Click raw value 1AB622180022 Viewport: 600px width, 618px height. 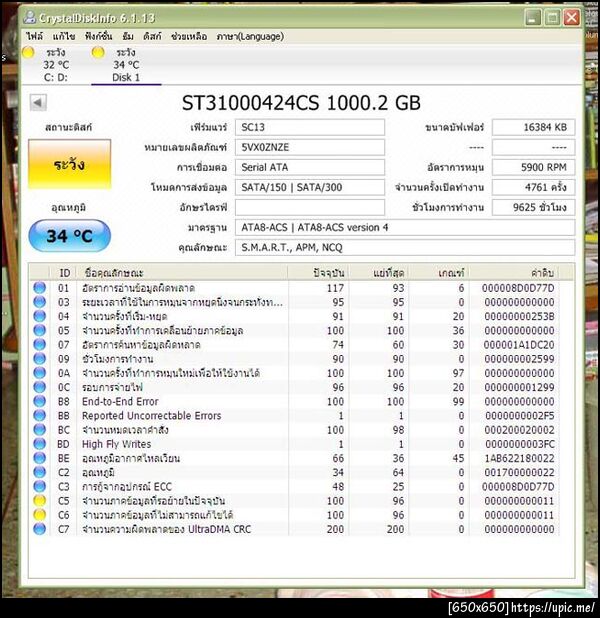coord(519,458)
